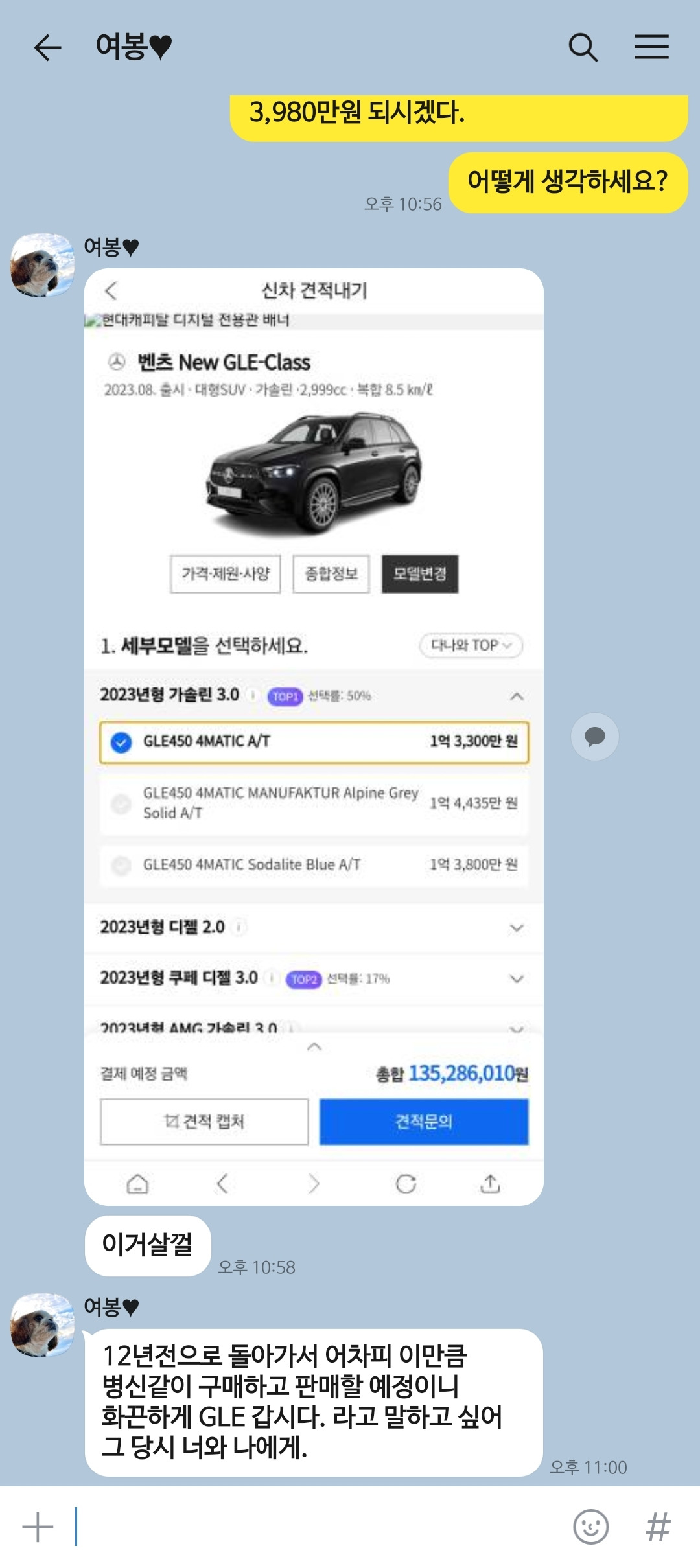The width and height of the screenshot is (700, 1568).
Task: Focus the message input field
Action: pos(318,1527)
